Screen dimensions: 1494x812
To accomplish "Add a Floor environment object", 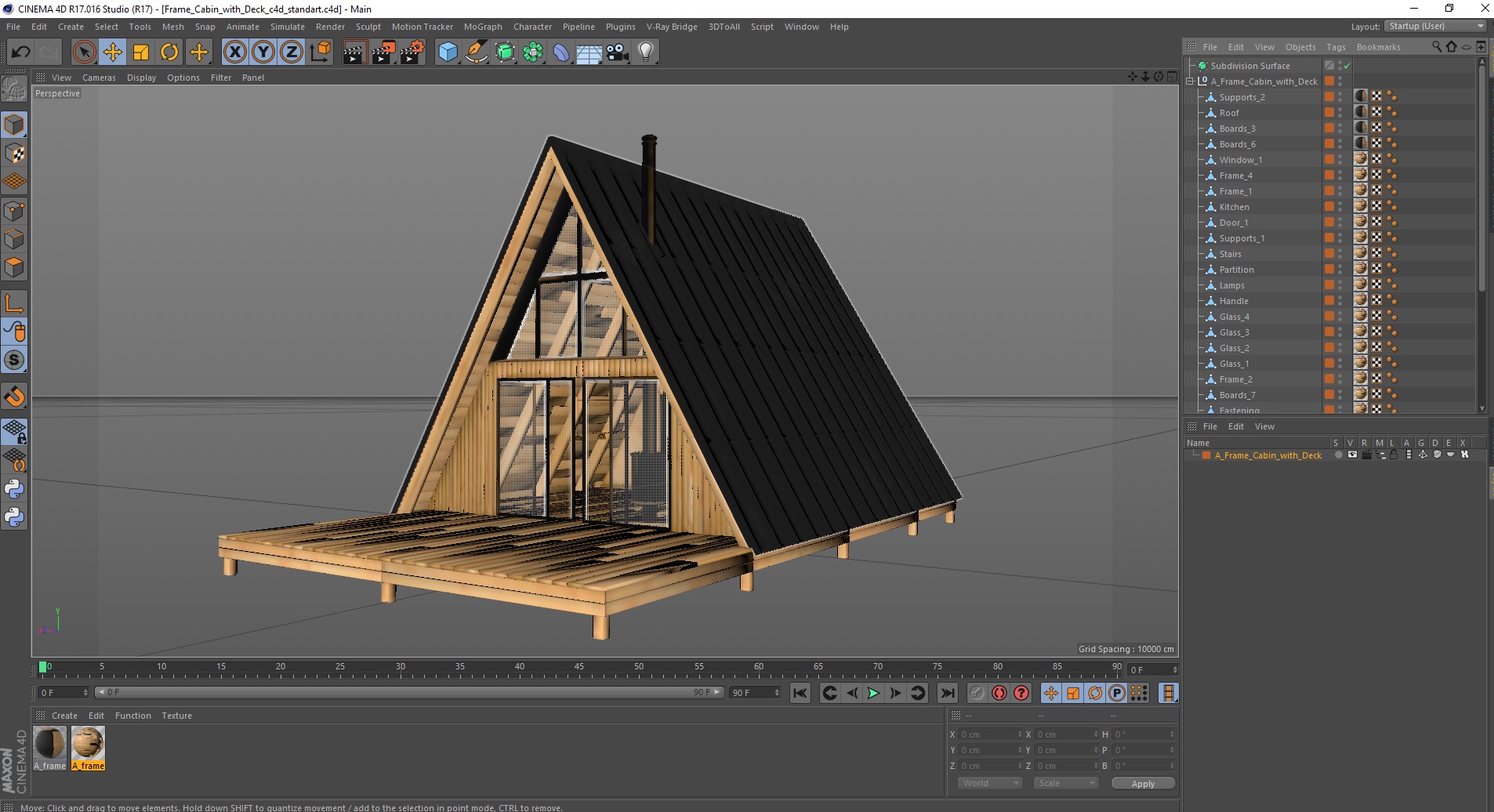I will coord(589,53).
